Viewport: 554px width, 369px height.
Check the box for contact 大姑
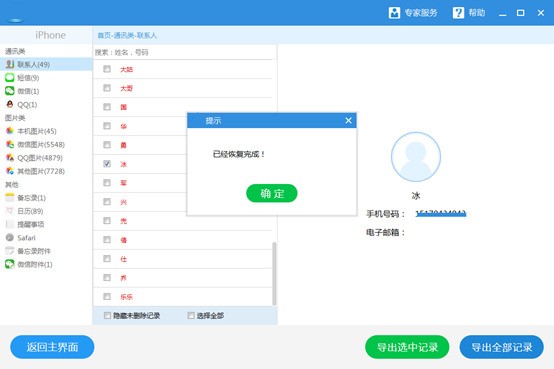pos(107,69)
